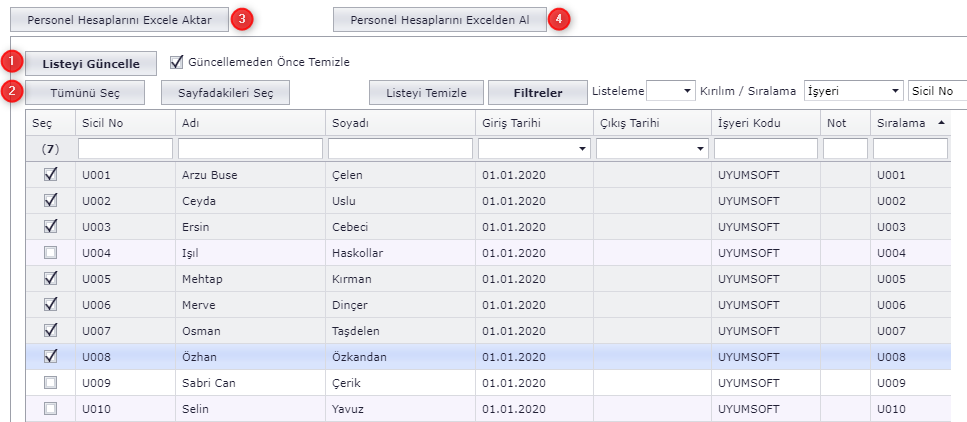This screenshot has width=967, height=422.
Task: Open the Çıkış Tarihi filter dropdown
Action: point(700,149)
